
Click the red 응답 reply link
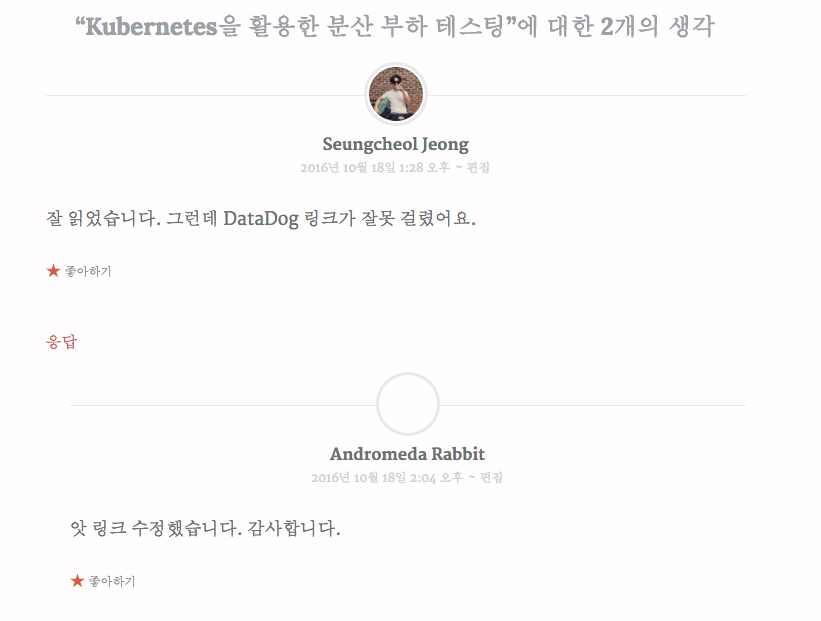click(61, 342)
